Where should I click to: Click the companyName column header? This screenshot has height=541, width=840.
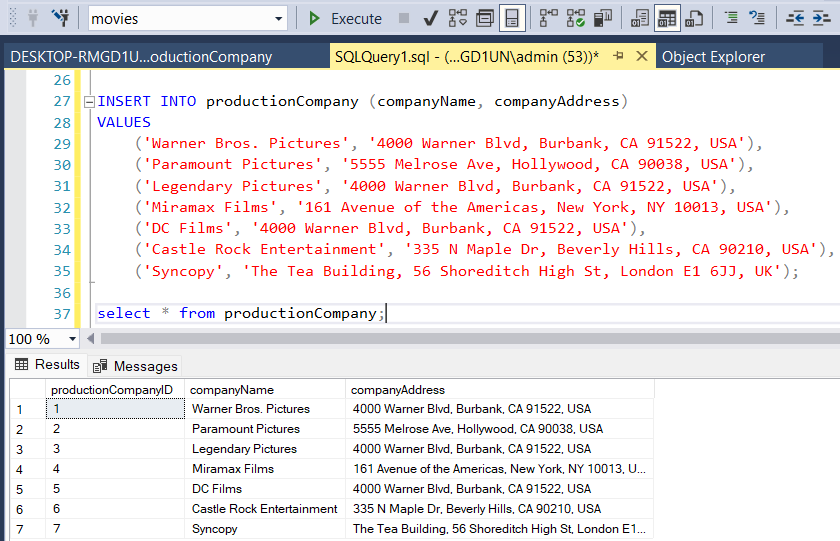(265, 389)
